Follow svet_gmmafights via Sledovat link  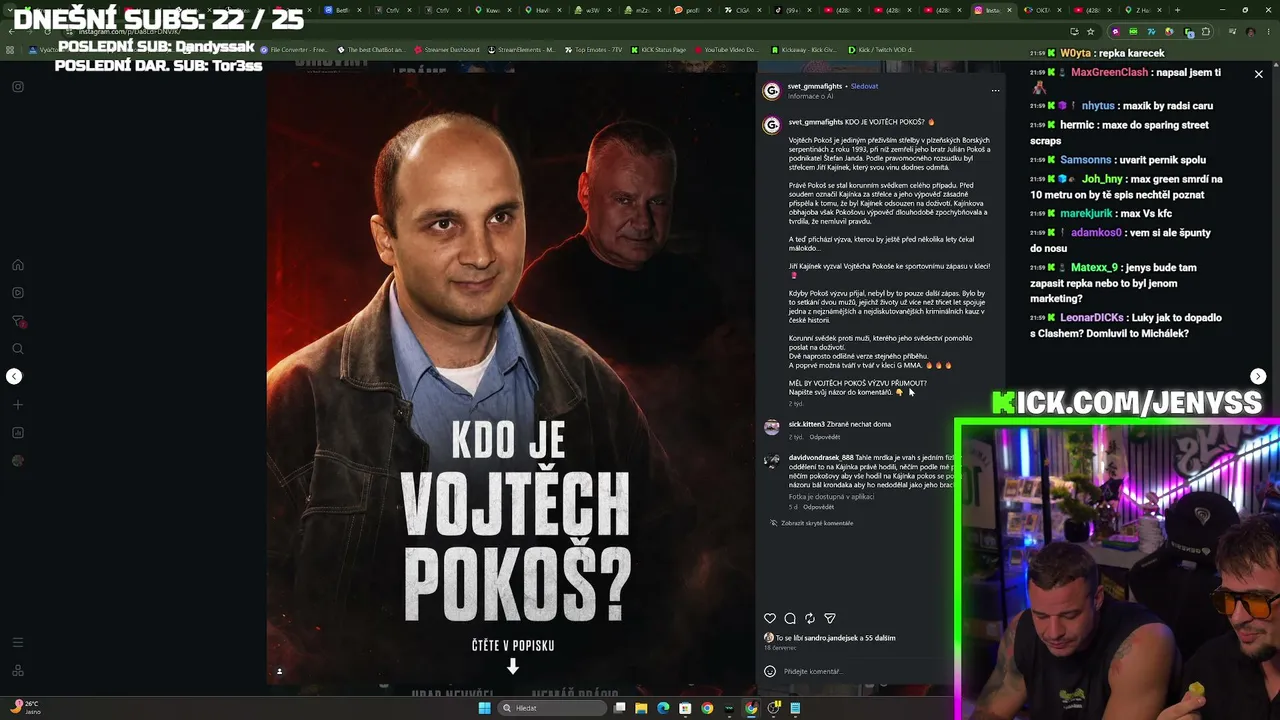864,86
